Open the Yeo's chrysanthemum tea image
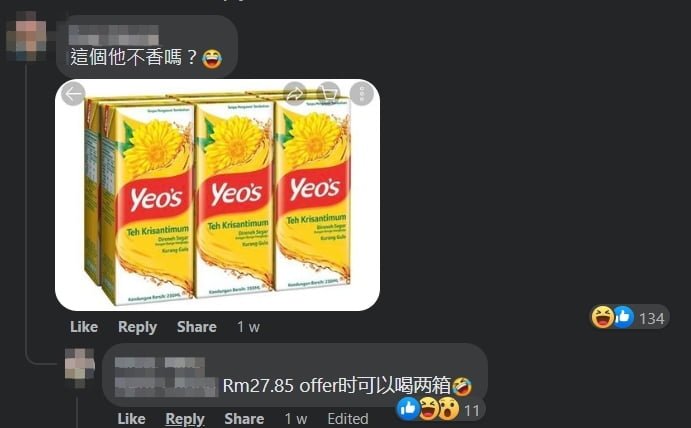This screenshot has height=428, width=691. pos(217,195)
